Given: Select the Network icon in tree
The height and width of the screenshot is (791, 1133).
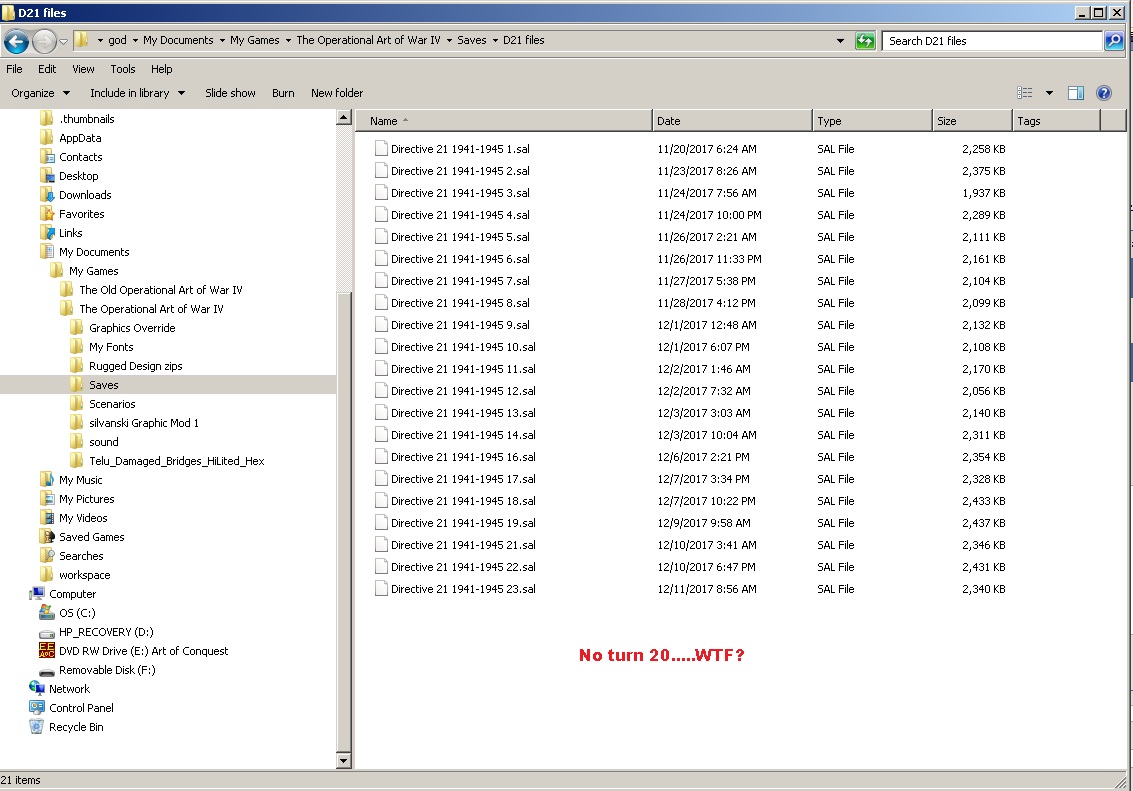Looking at the screenshot, I should (x=37, y=688).
